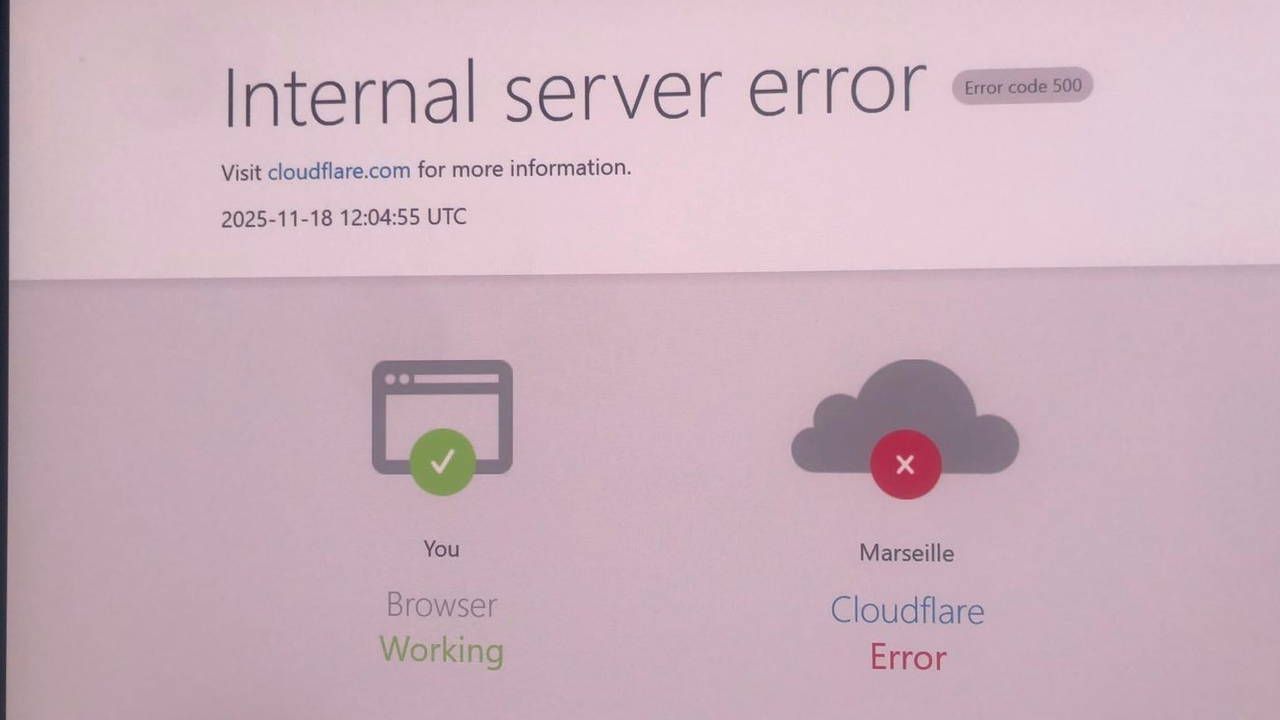Click the browser window icon
Image resolution: width=1280 pixels, height=720 pixels.
click(x=442, y=417)
